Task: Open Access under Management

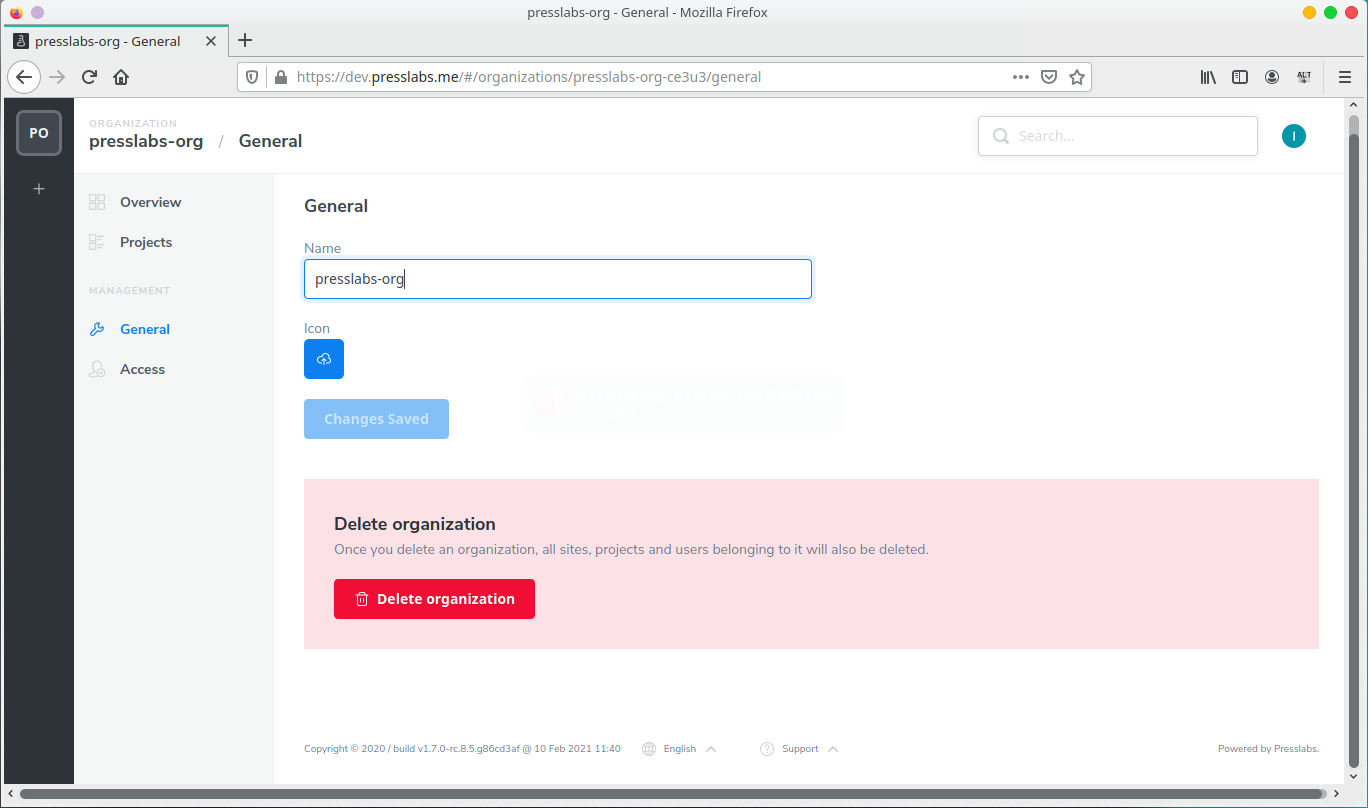Action: pyautogui.click(x=142, y=369)
